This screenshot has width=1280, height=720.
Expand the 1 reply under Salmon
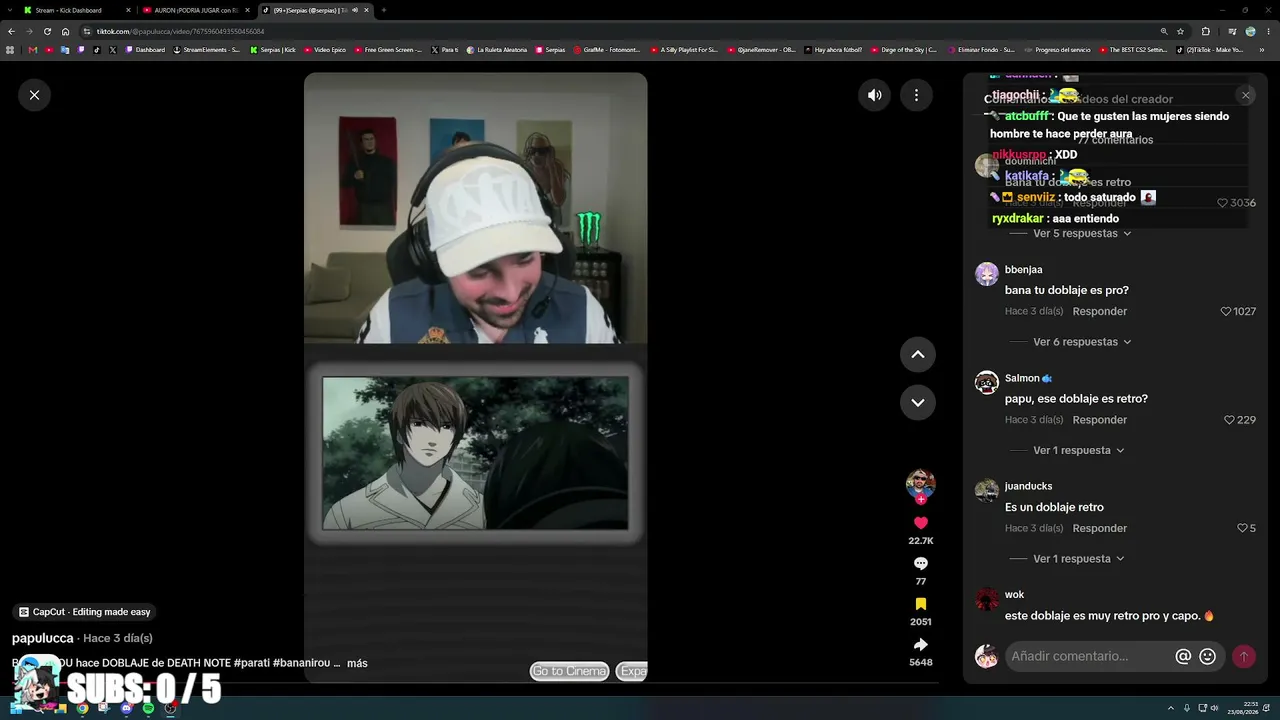tap(1079, 450)
